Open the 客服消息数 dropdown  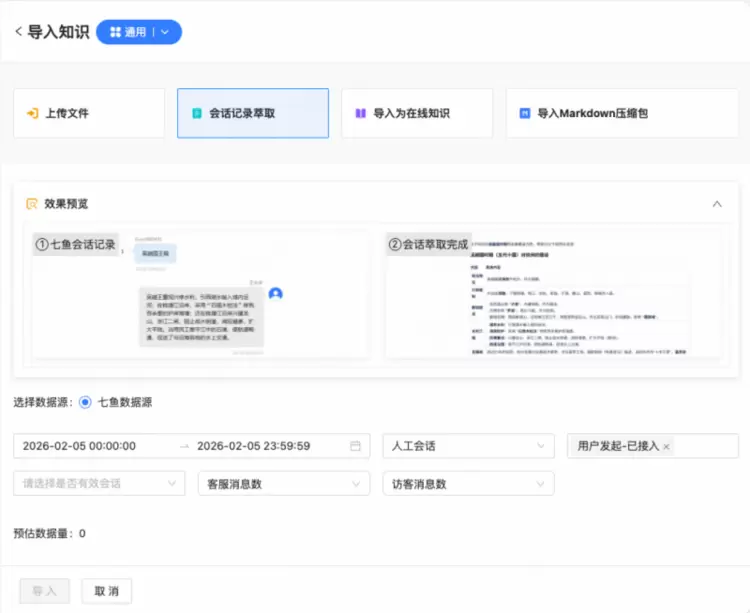point(283,484)
